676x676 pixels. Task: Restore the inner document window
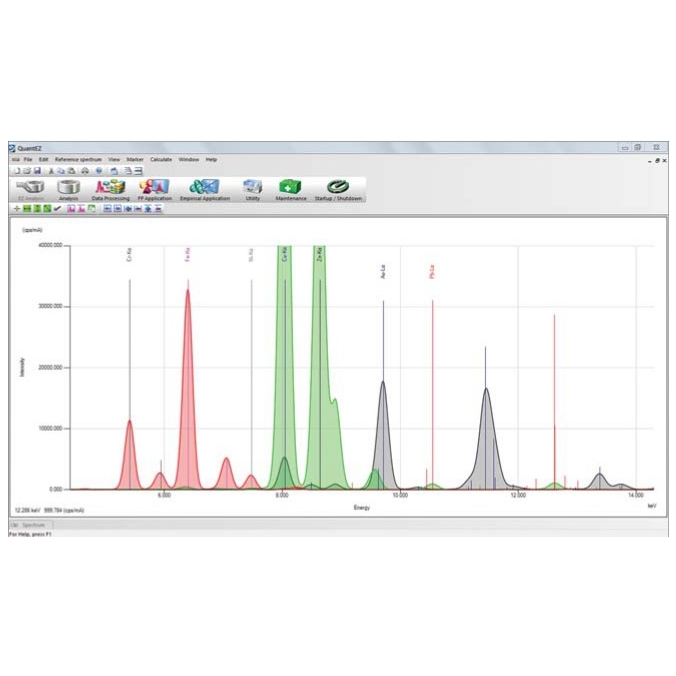click(656, 159)
